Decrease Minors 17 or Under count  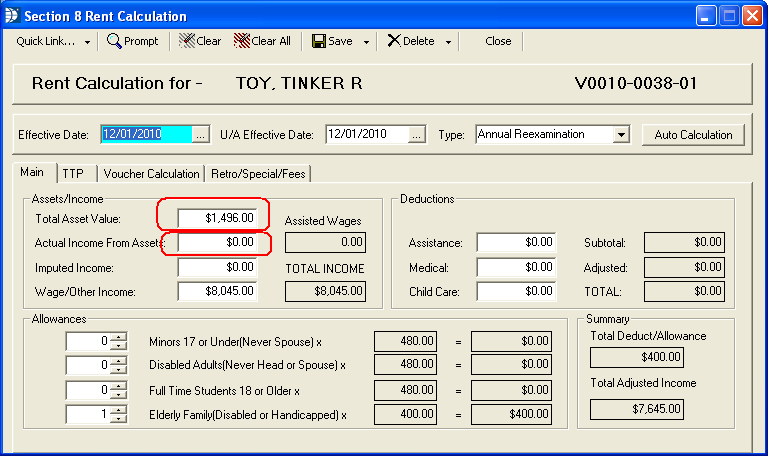pos(119,345)
